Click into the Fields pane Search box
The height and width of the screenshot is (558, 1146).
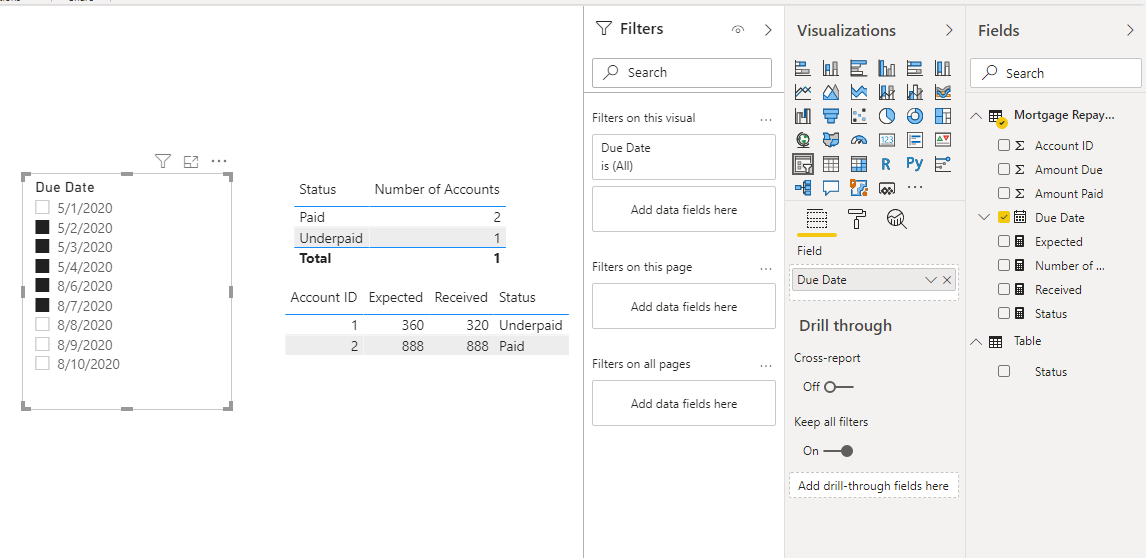1055,73
